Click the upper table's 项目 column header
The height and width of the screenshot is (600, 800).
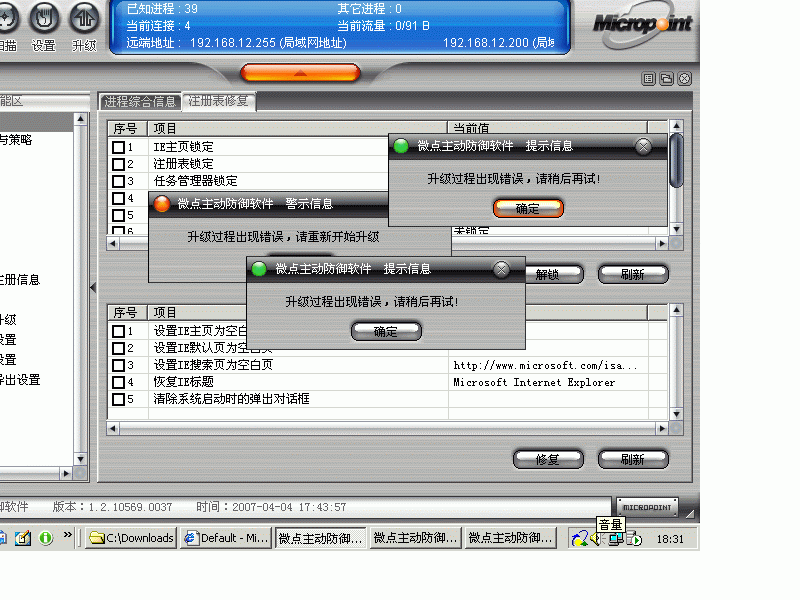(x=297, y=128)
